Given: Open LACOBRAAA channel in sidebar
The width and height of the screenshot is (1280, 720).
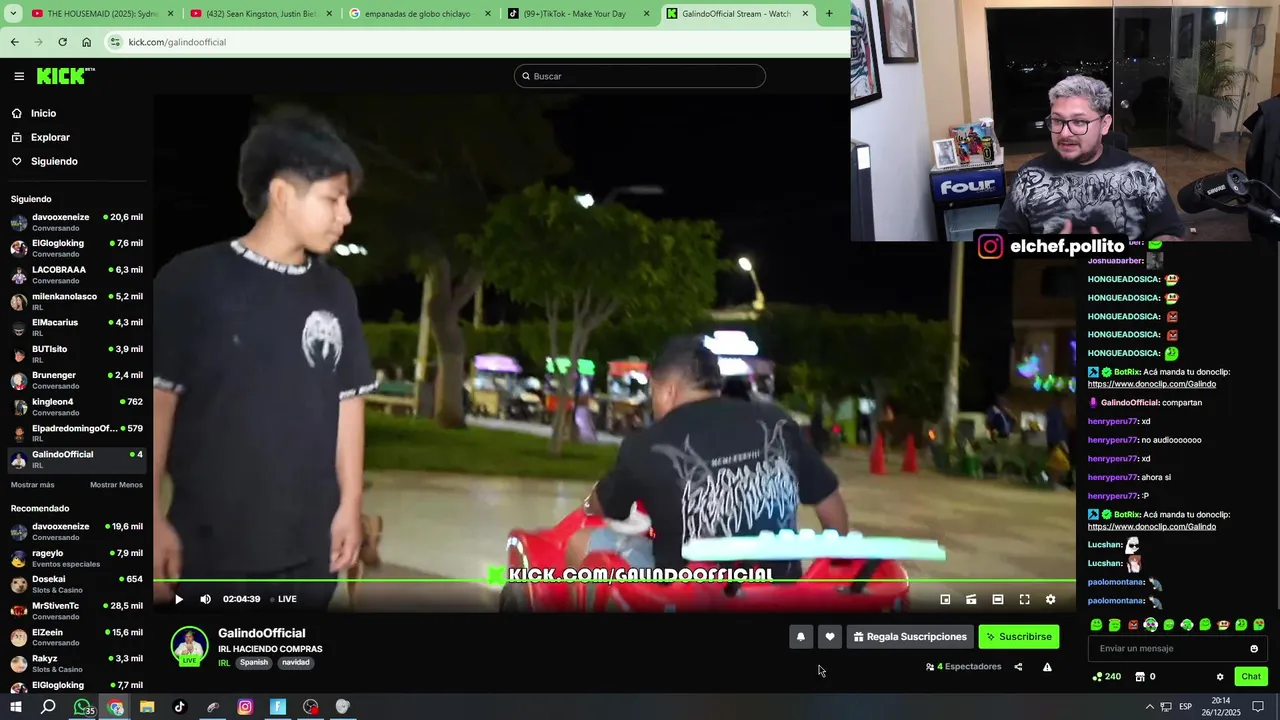Looking at the screenshot, I should pos(76,275).
